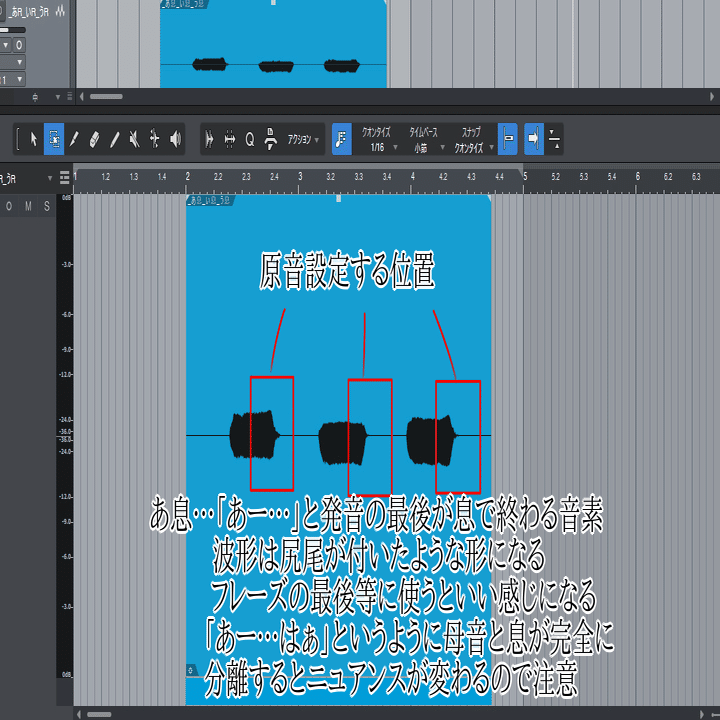720x720 pixels.
Task: Select the Mute tool with crossed speaker
Action: pyautogui.click(x=135, y=139)
